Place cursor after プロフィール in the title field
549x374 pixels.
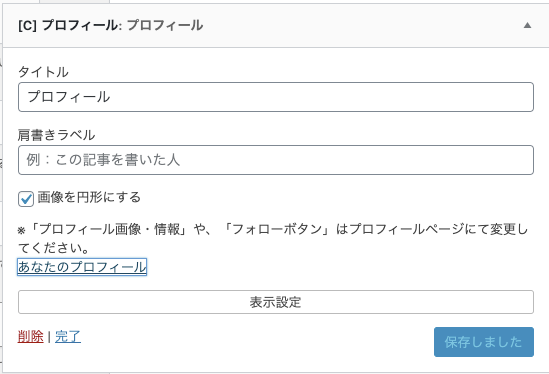(x=111, y=97)
